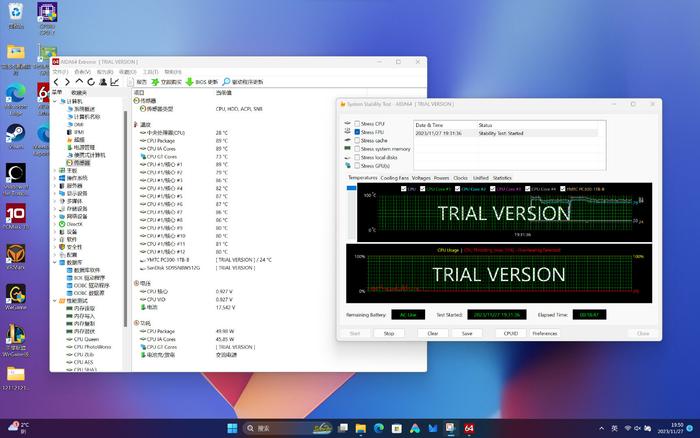Click the user icon in AIDA64 toolbar
700x438 pixels.
point(103,82)
